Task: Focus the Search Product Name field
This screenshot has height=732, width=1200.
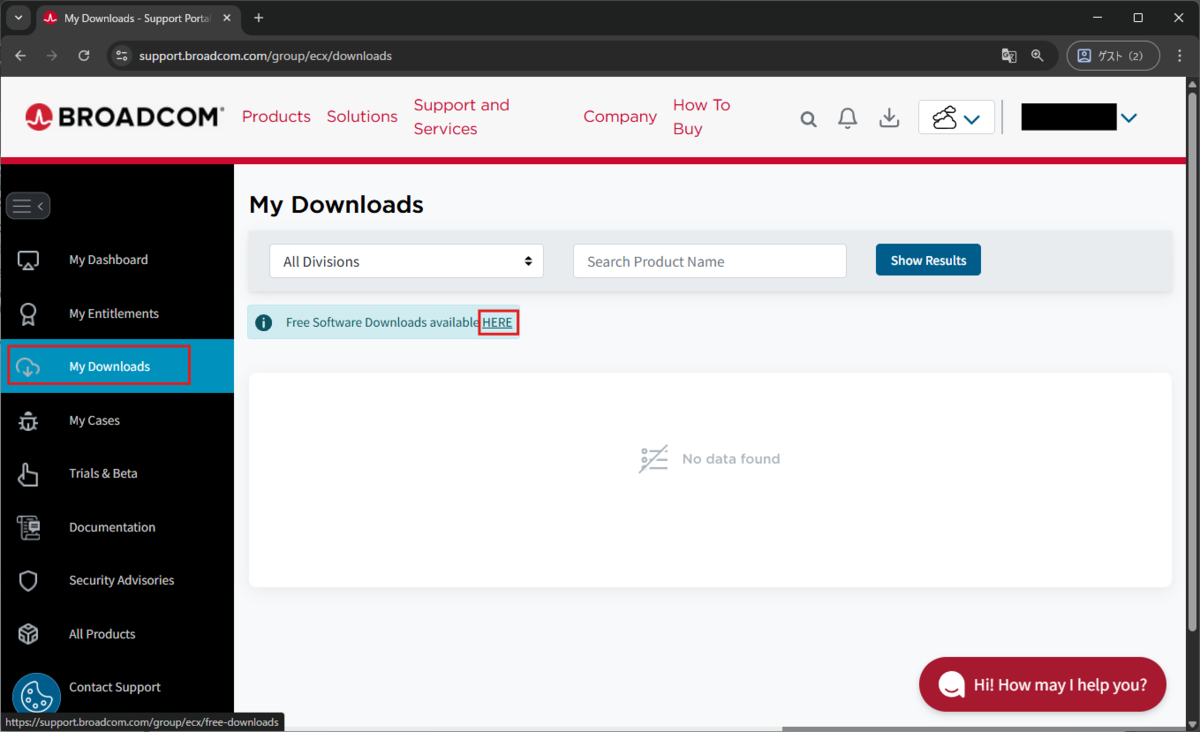Action: 710,261
